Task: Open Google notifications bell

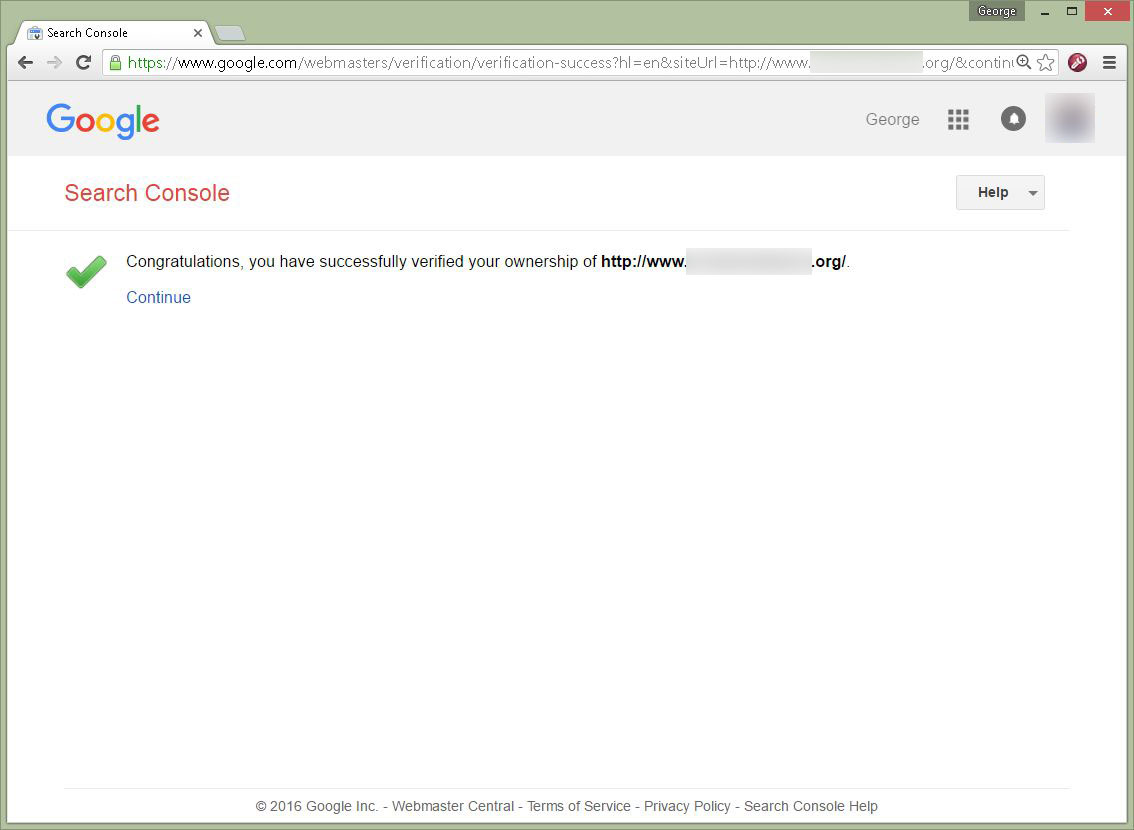Action: click(1013, 119)
